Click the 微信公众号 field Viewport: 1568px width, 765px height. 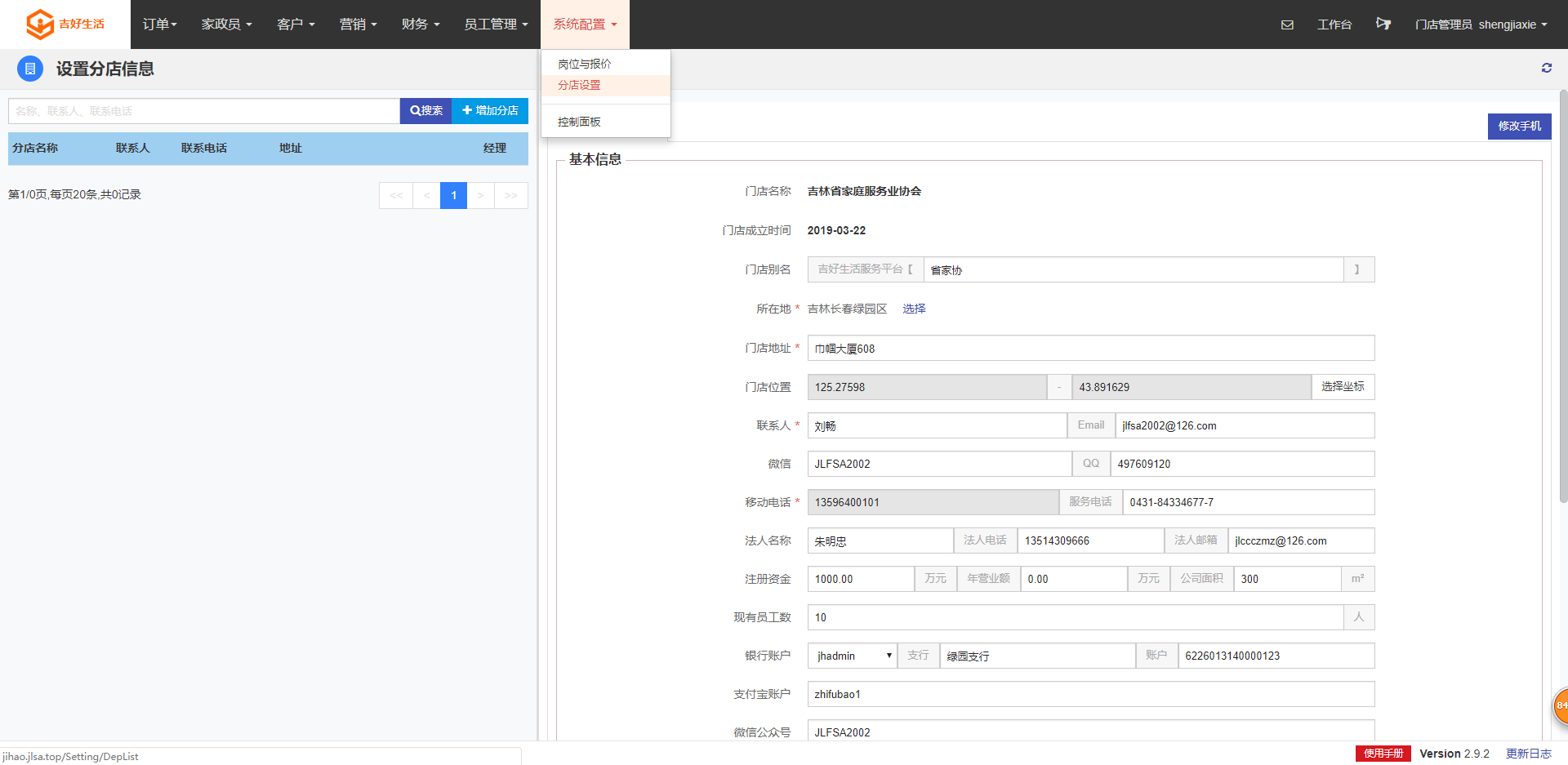click(x=1091, y=732)
